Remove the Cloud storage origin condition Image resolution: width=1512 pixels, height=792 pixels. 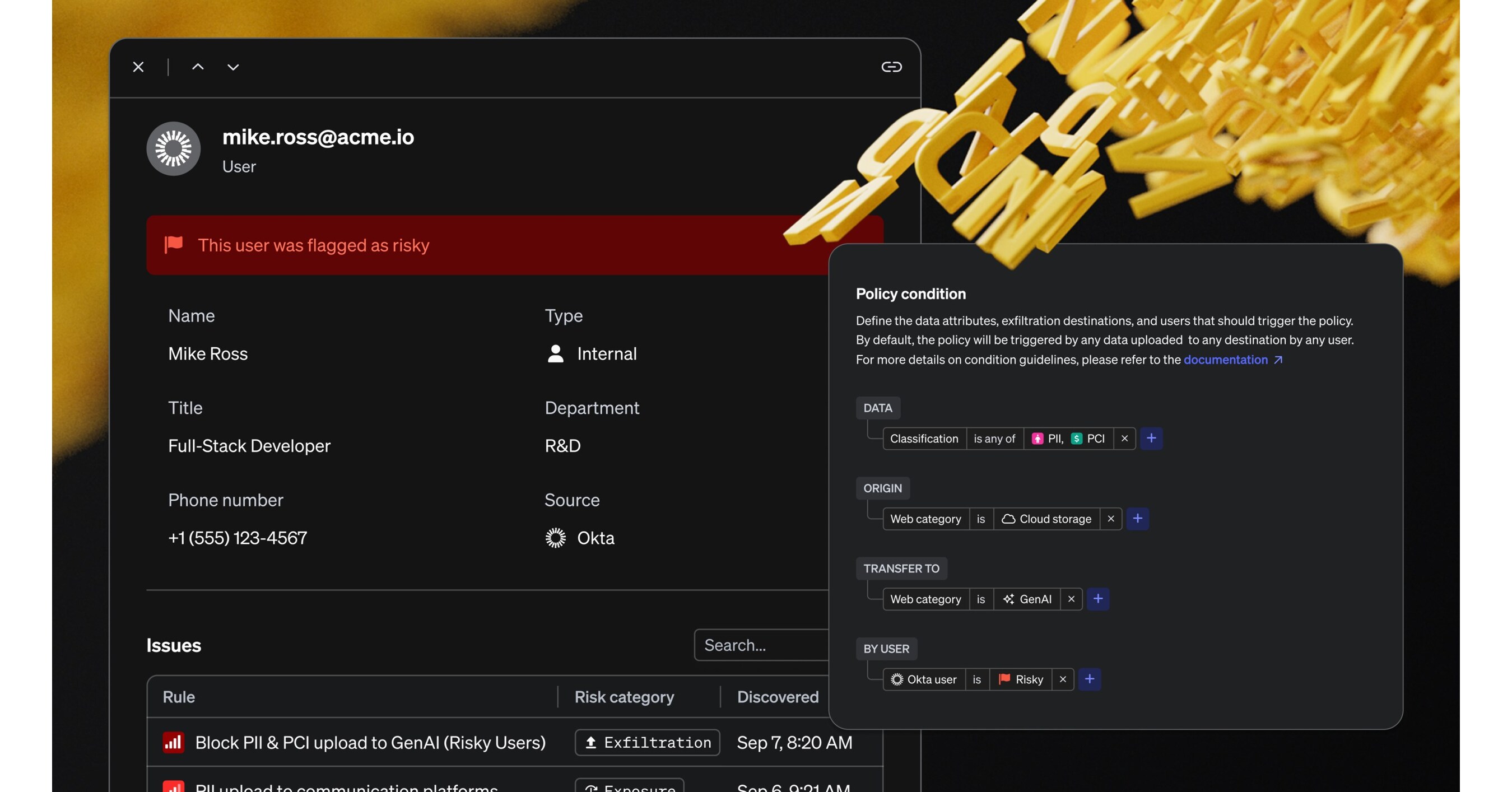pos(1110,519)
